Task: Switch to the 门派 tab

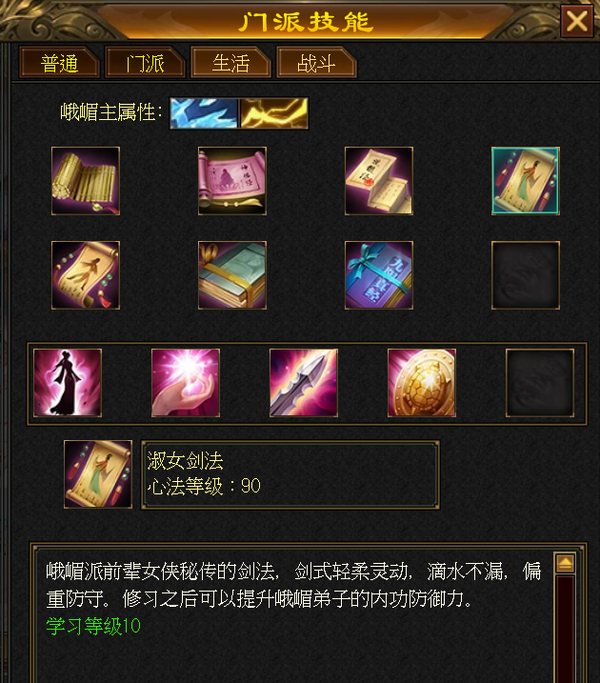Action: pyautogui.click(x=145, y=63)
